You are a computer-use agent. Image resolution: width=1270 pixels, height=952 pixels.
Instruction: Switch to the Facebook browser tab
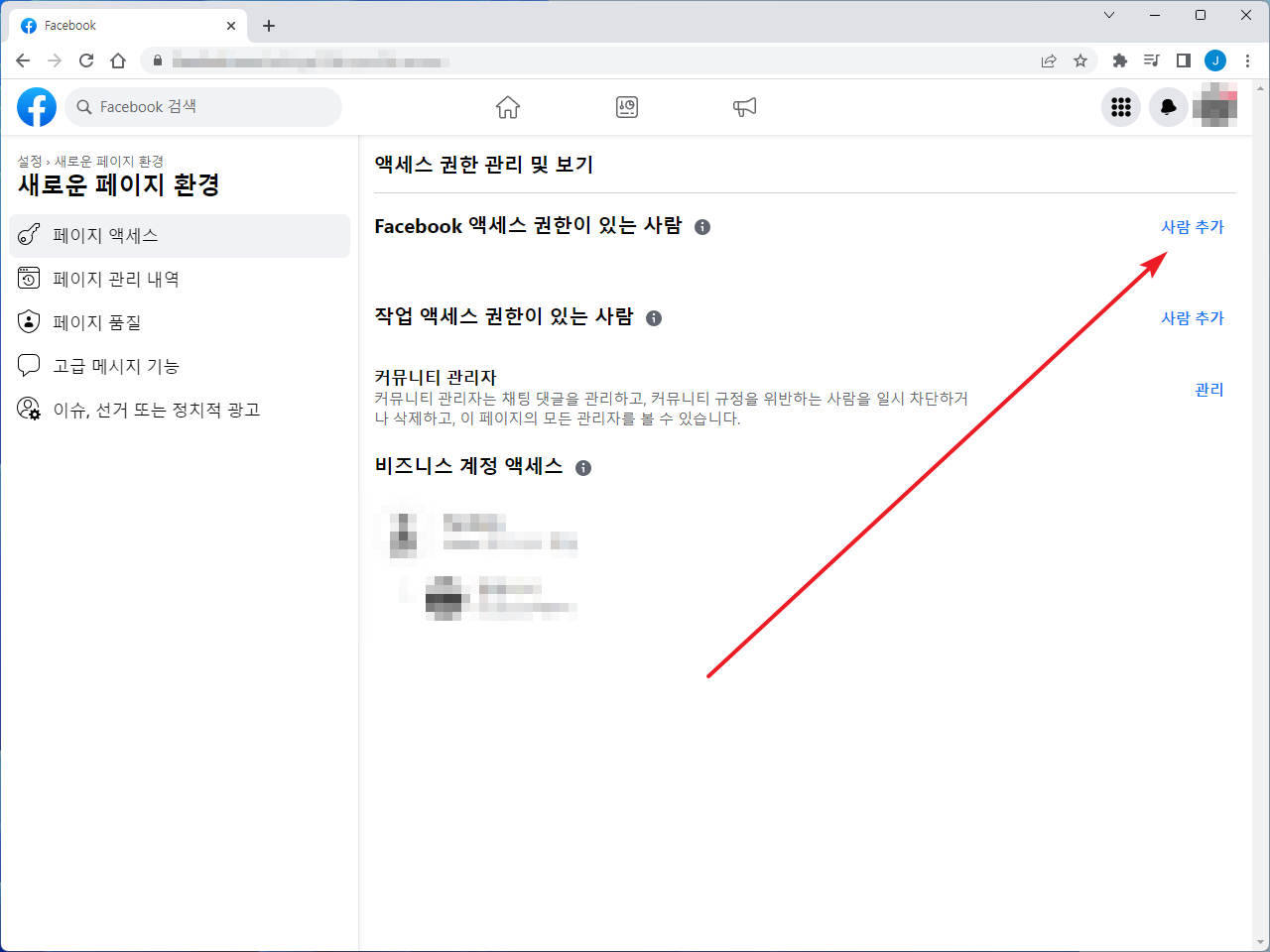point(127,26)
